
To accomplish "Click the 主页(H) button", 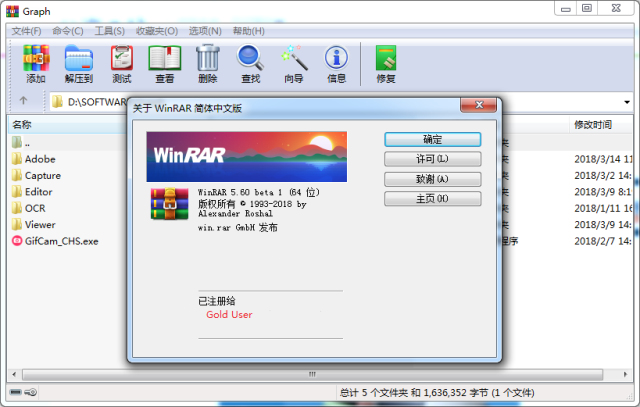I will click(433, 198).
